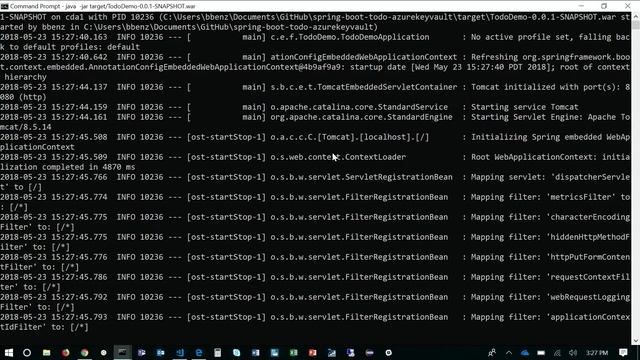This screenshot has height=360, width=640.
Task: Close the Command Prompt window
Action: 628,6
